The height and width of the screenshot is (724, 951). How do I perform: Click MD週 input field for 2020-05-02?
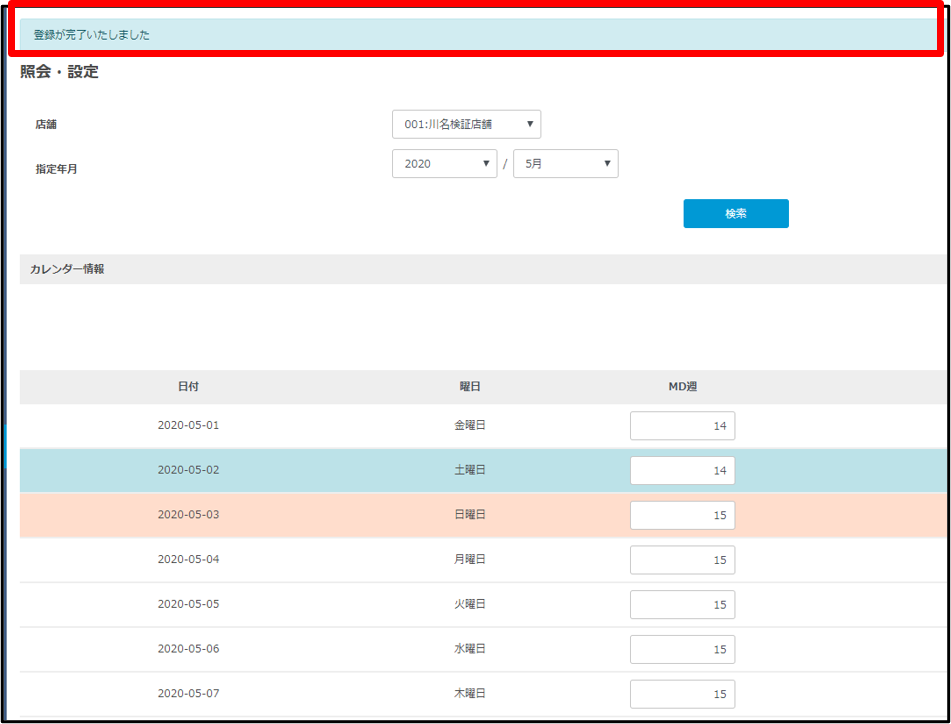pos(682,471)
